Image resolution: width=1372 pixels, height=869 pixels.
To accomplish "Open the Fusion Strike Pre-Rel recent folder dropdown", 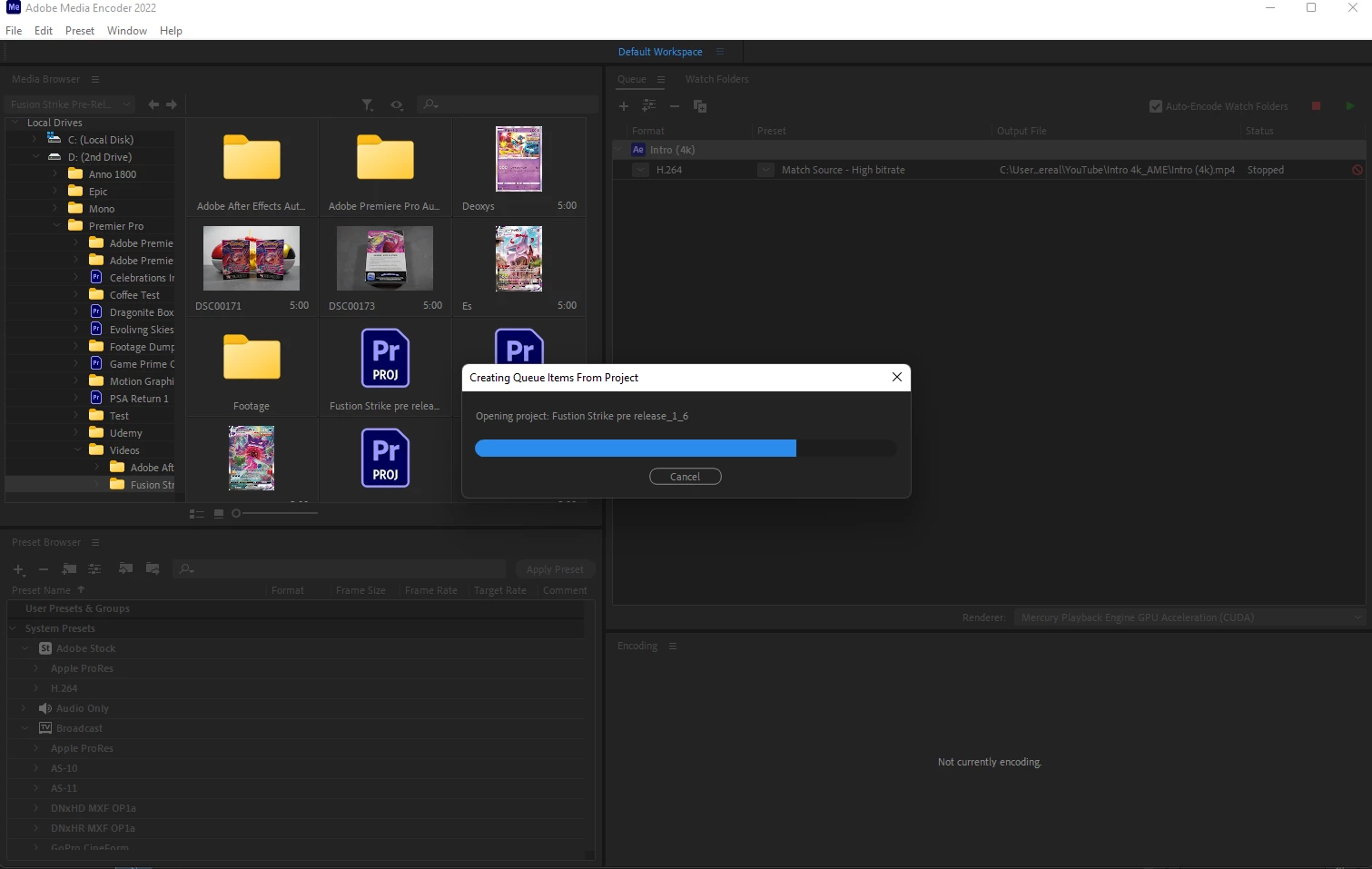I will click(x=70, y=104).
